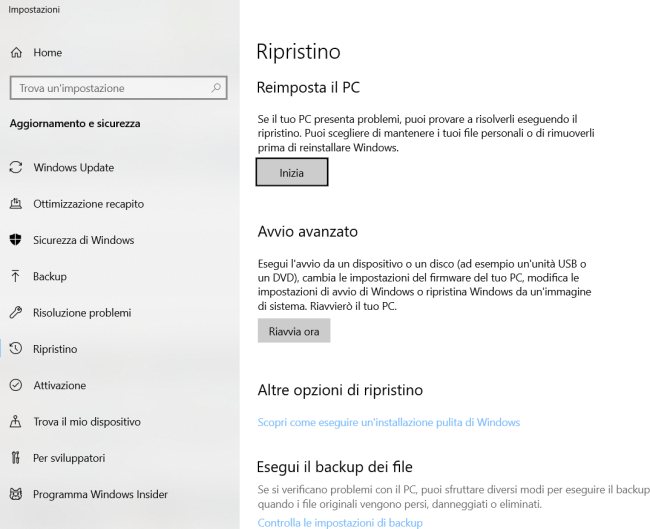This screenshot has height=529, width=650.
Task: Click the search magnifier icon
Action: coord(217,88)
